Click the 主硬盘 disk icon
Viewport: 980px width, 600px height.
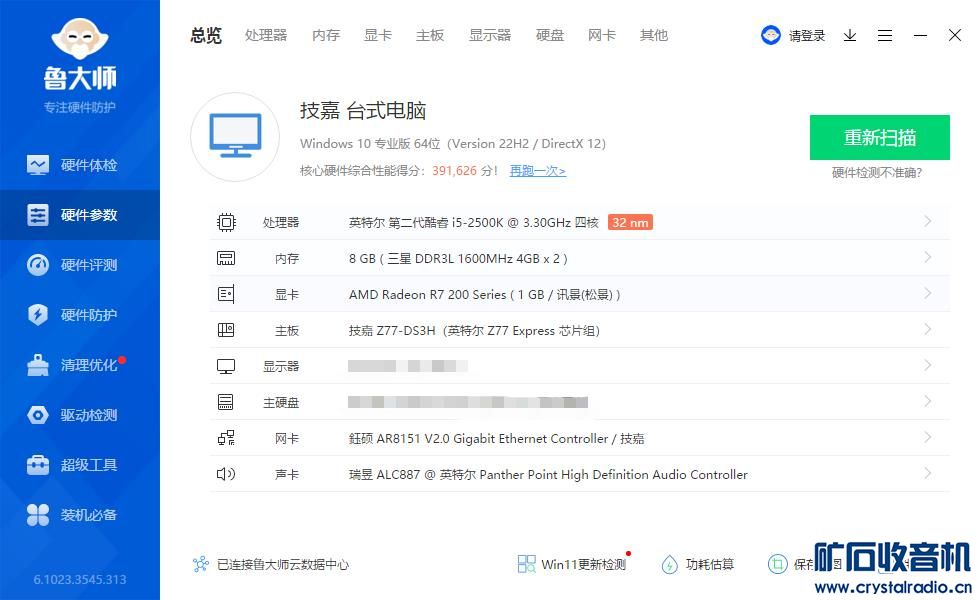click(x=226, y=402)
